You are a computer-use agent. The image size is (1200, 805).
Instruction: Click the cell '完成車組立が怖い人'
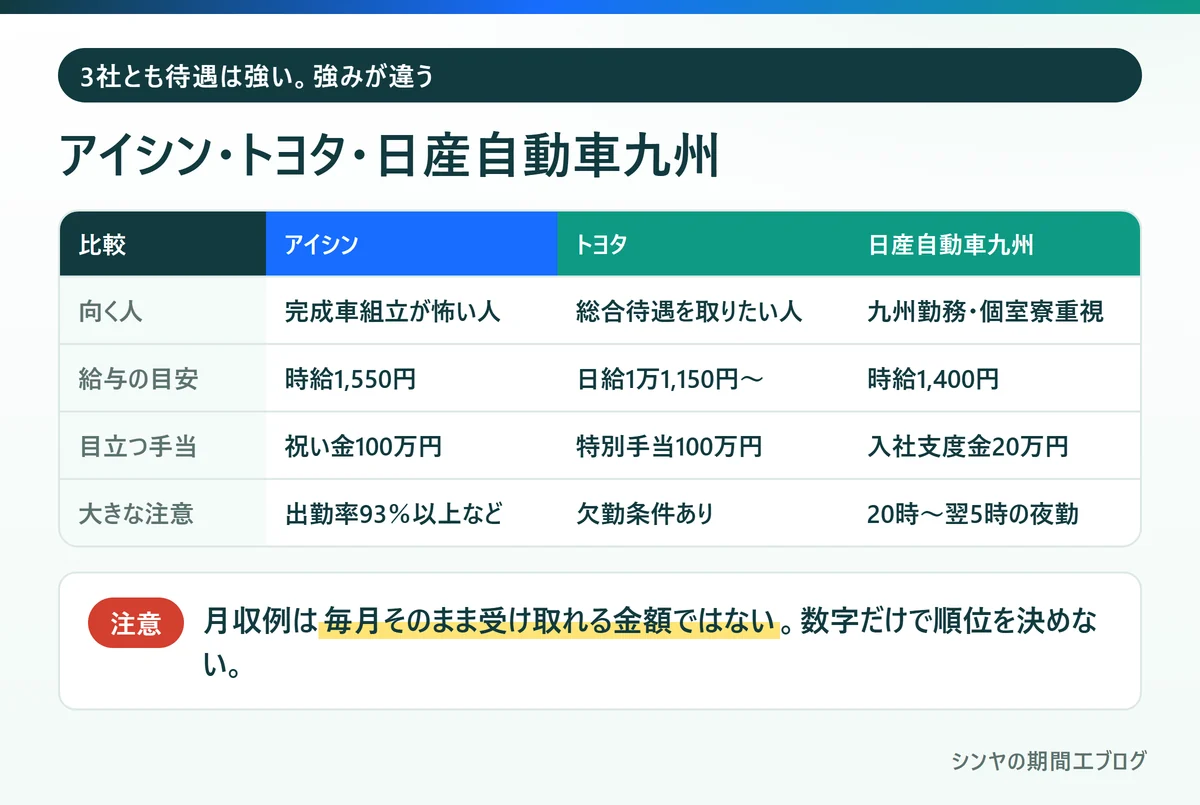(x=411, y=311)
